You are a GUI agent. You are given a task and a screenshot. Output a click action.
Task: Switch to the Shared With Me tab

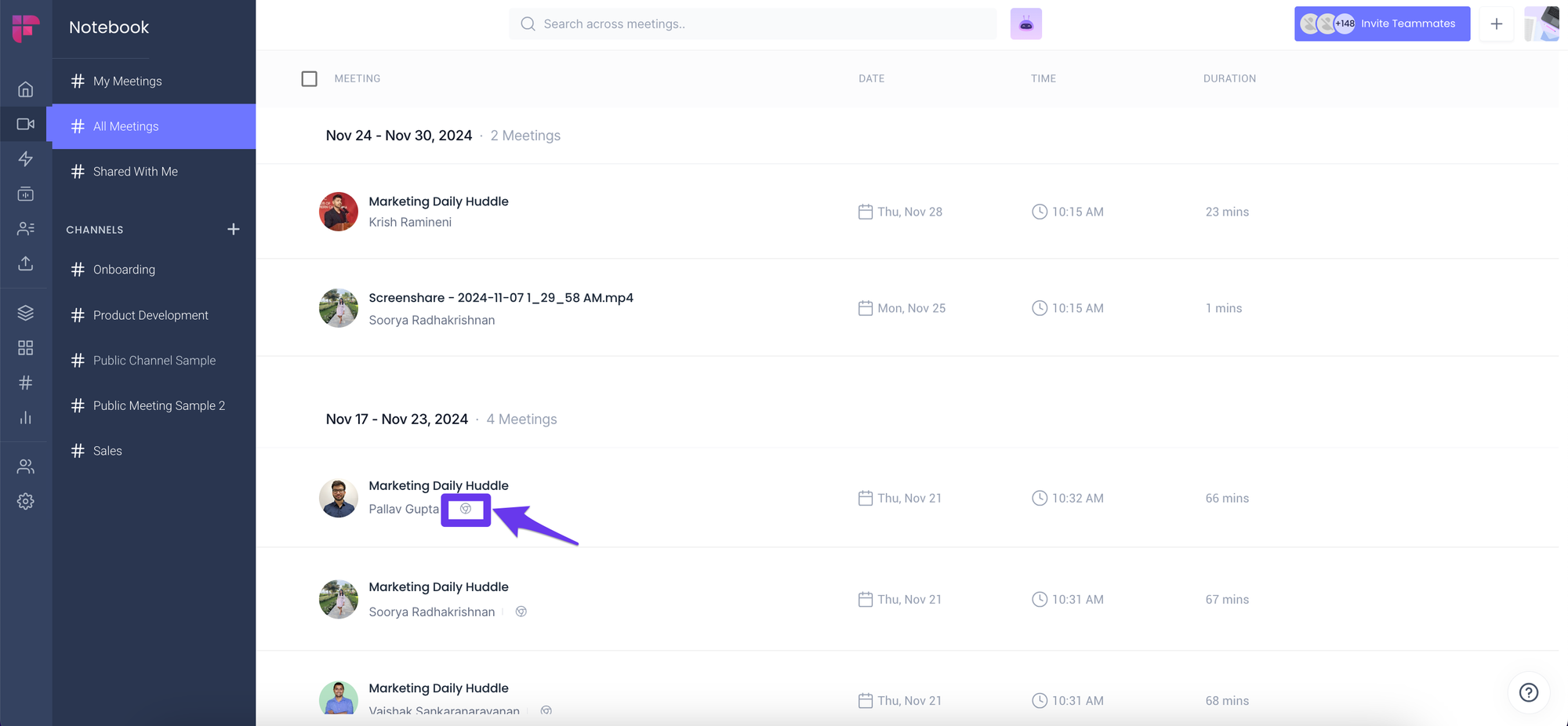click(135, 171)
